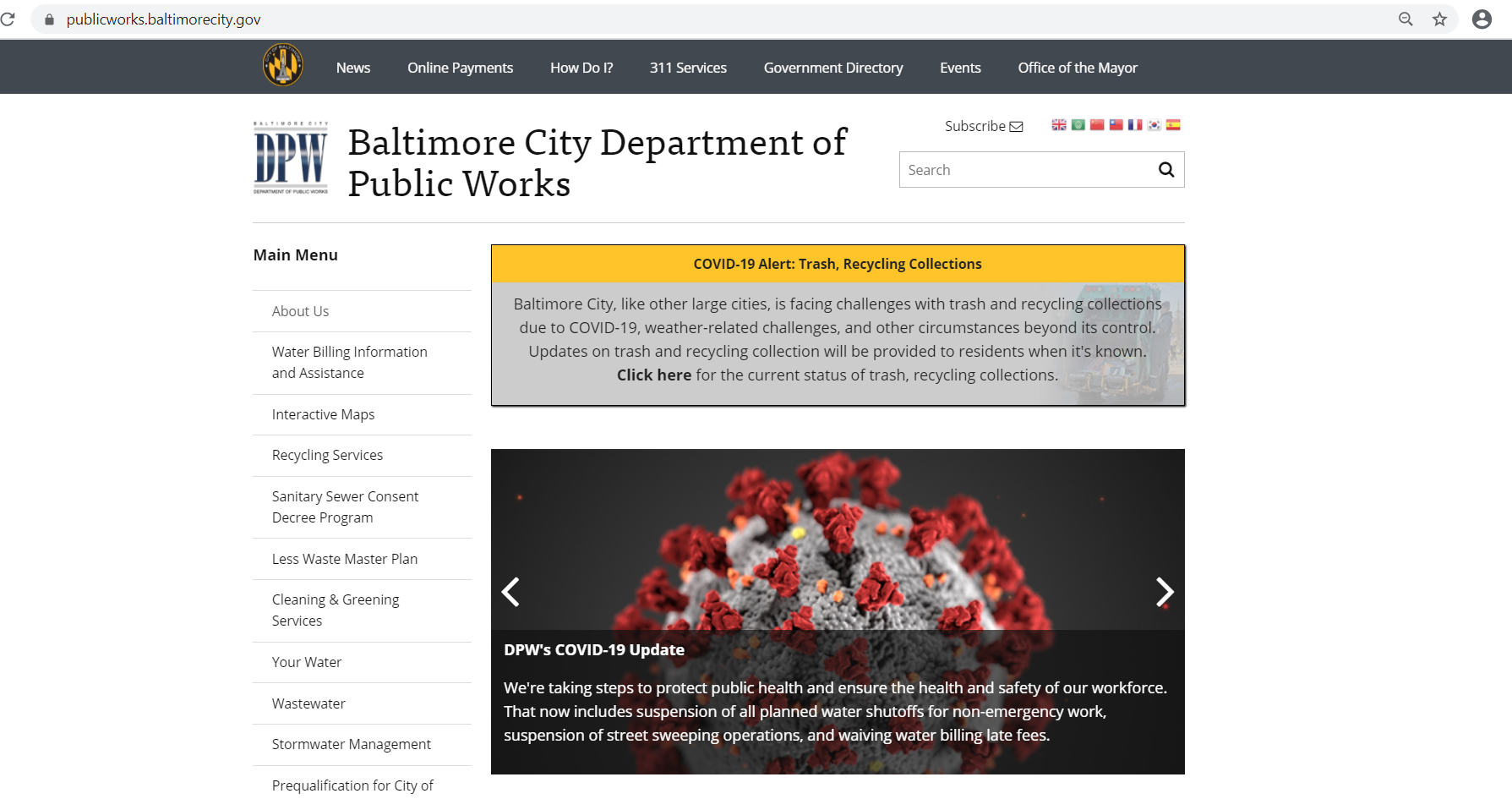The image size is (1512, 799).
Task: Click the DPW department logo
Action: (x=291, y=158)
